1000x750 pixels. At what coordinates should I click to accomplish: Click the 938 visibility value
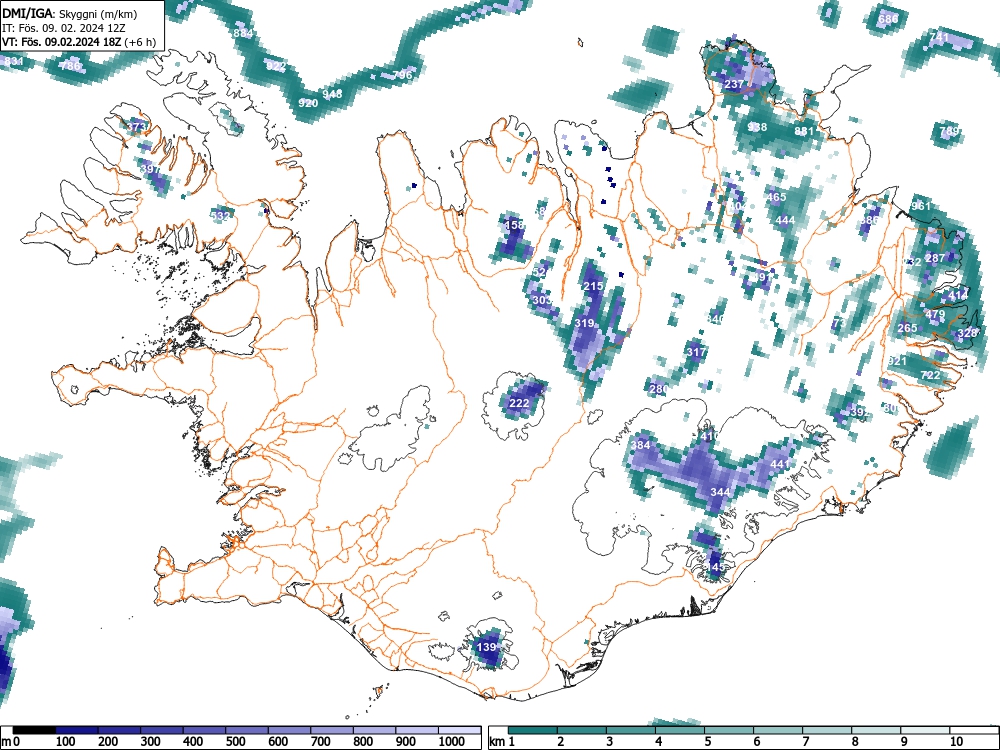coord(757,127)
